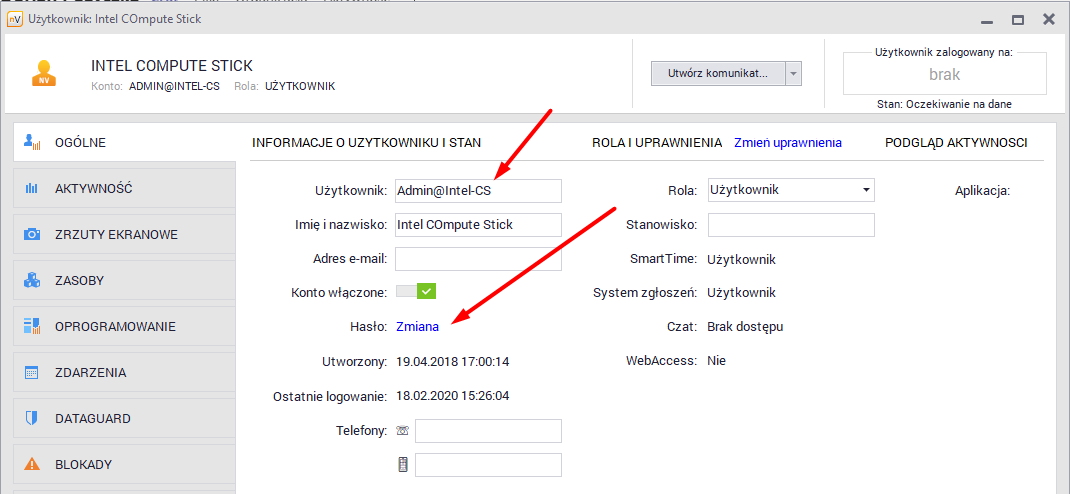This screenshot has height=494, width=1070.
Task: Click the Aktywność bar chart icon
Action: pos(31,188)
